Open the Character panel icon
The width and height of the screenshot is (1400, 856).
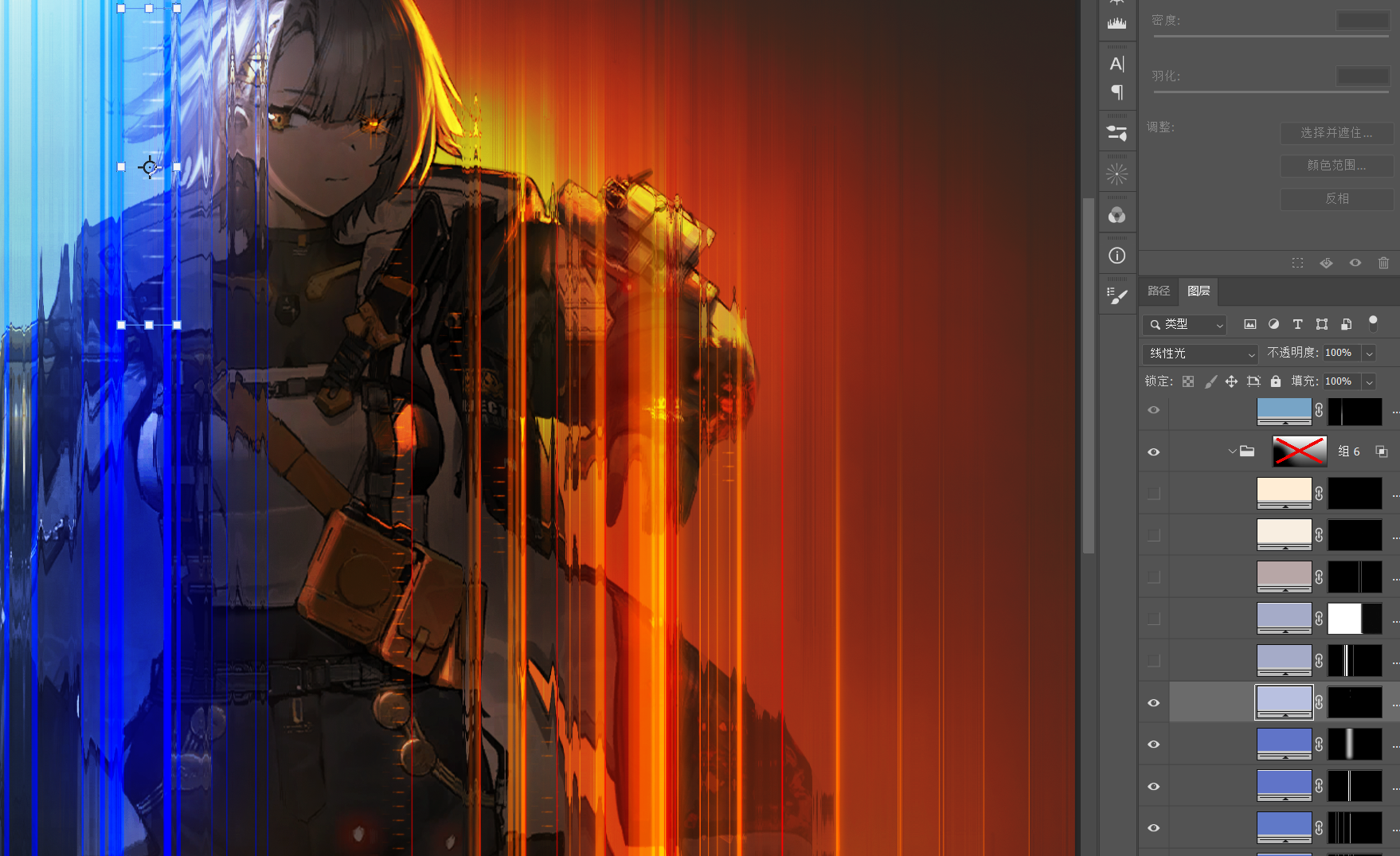click(x=1117, y=64)
